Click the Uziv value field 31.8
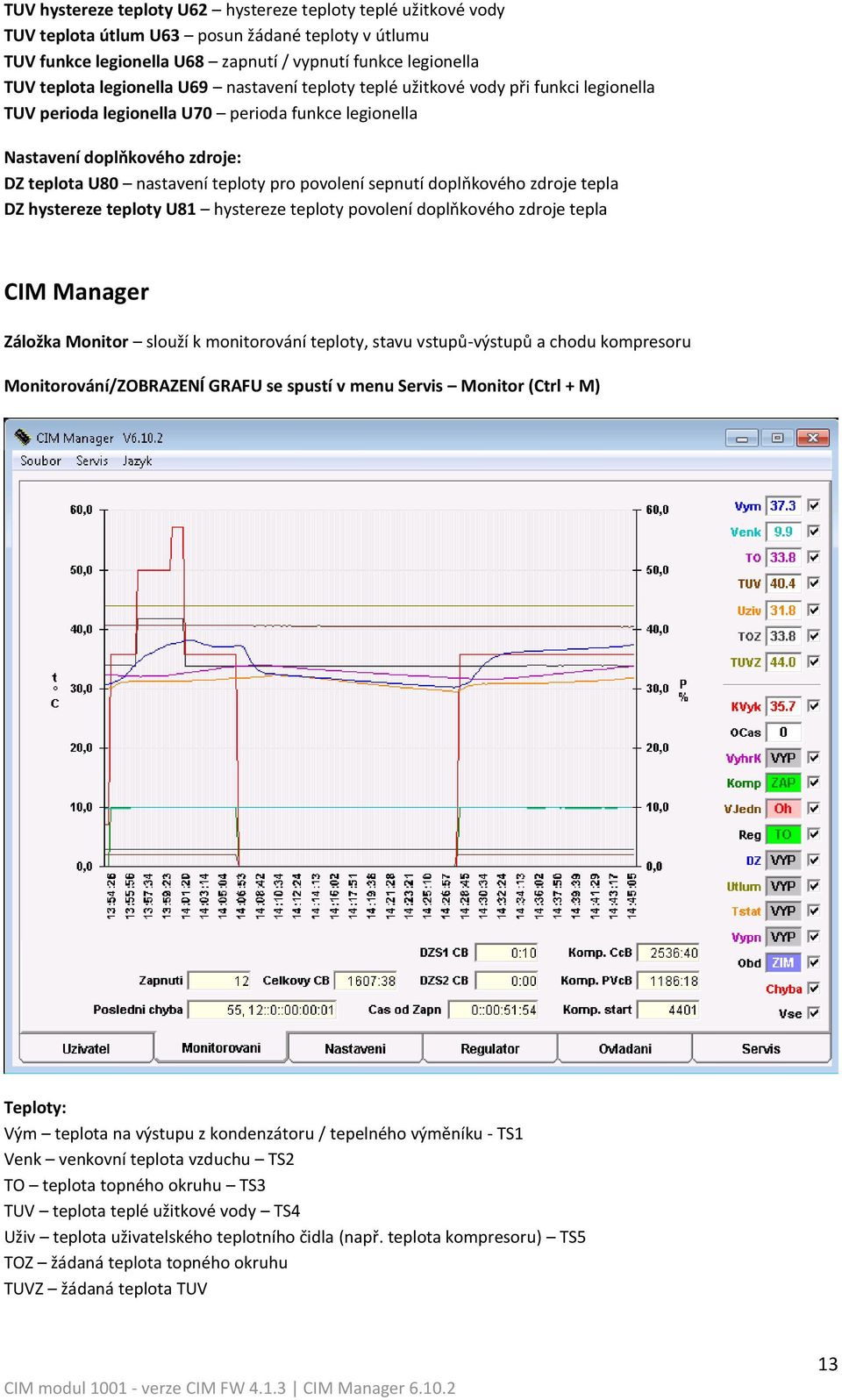The width and height of the screenshot is (842, 1400). [x=783, y=611]
